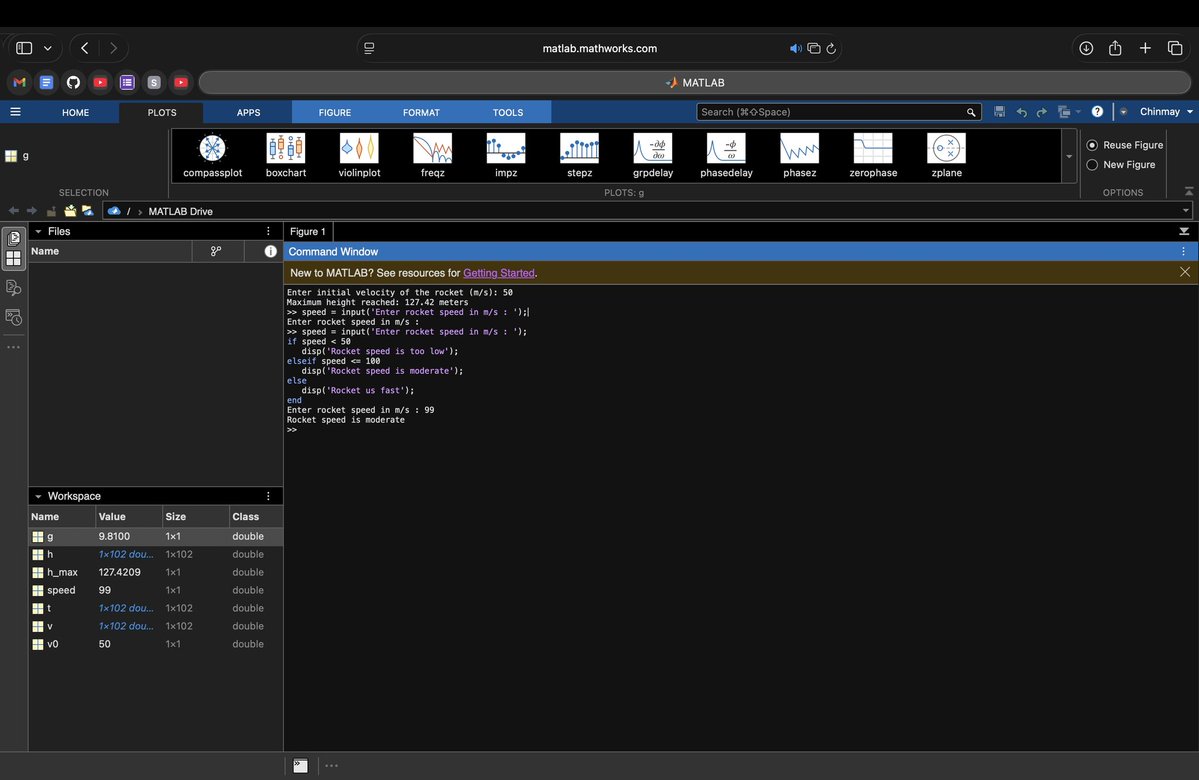Open the compassplot plot type
This screenshot has height=780, width=1199.
click(213, 155)
